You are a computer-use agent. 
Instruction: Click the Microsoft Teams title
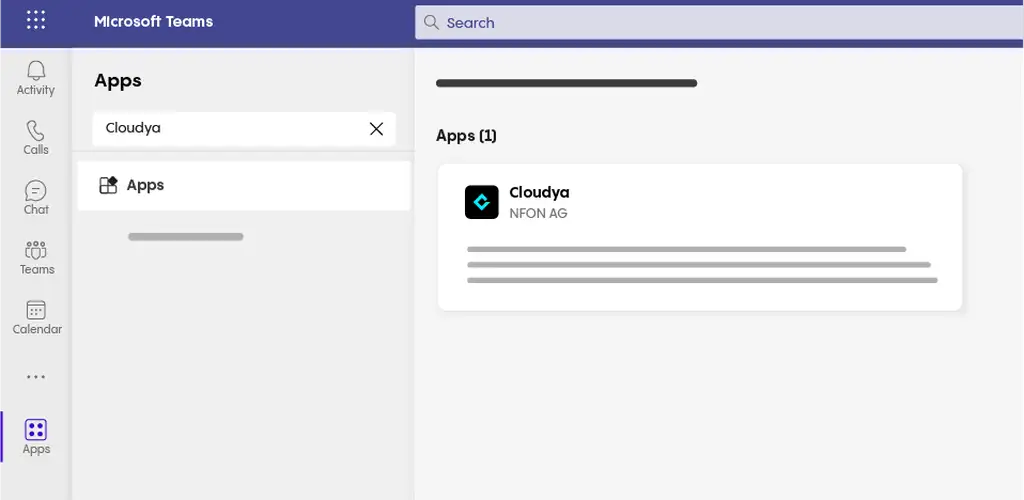(x=153, y=21)
